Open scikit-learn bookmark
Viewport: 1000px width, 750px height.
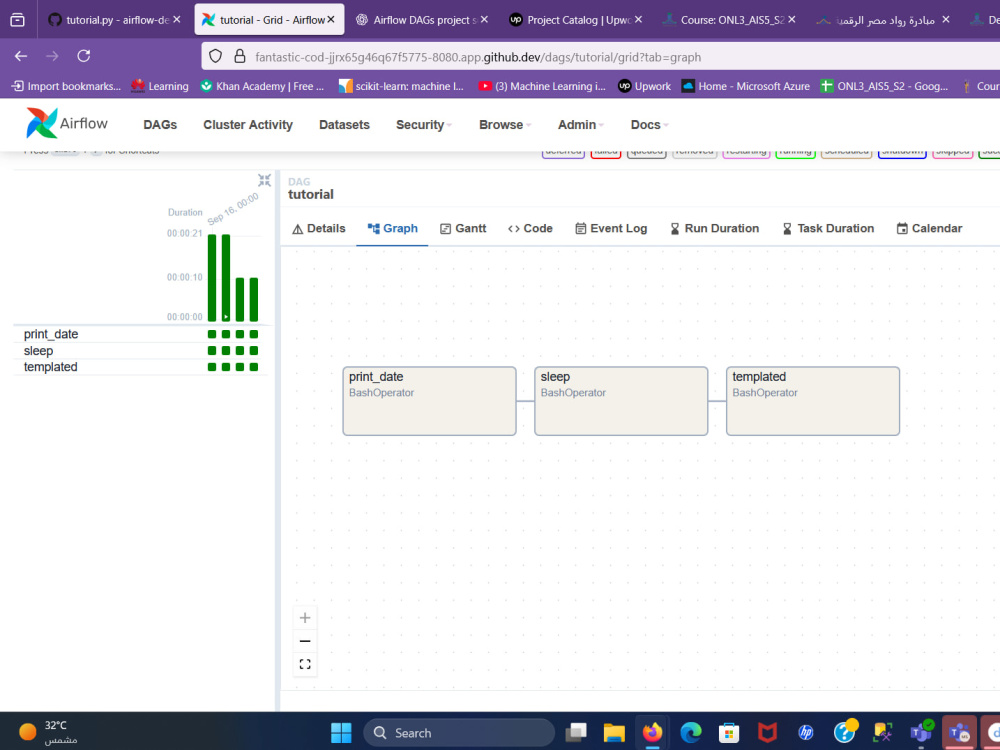click(x=401, y=86)
